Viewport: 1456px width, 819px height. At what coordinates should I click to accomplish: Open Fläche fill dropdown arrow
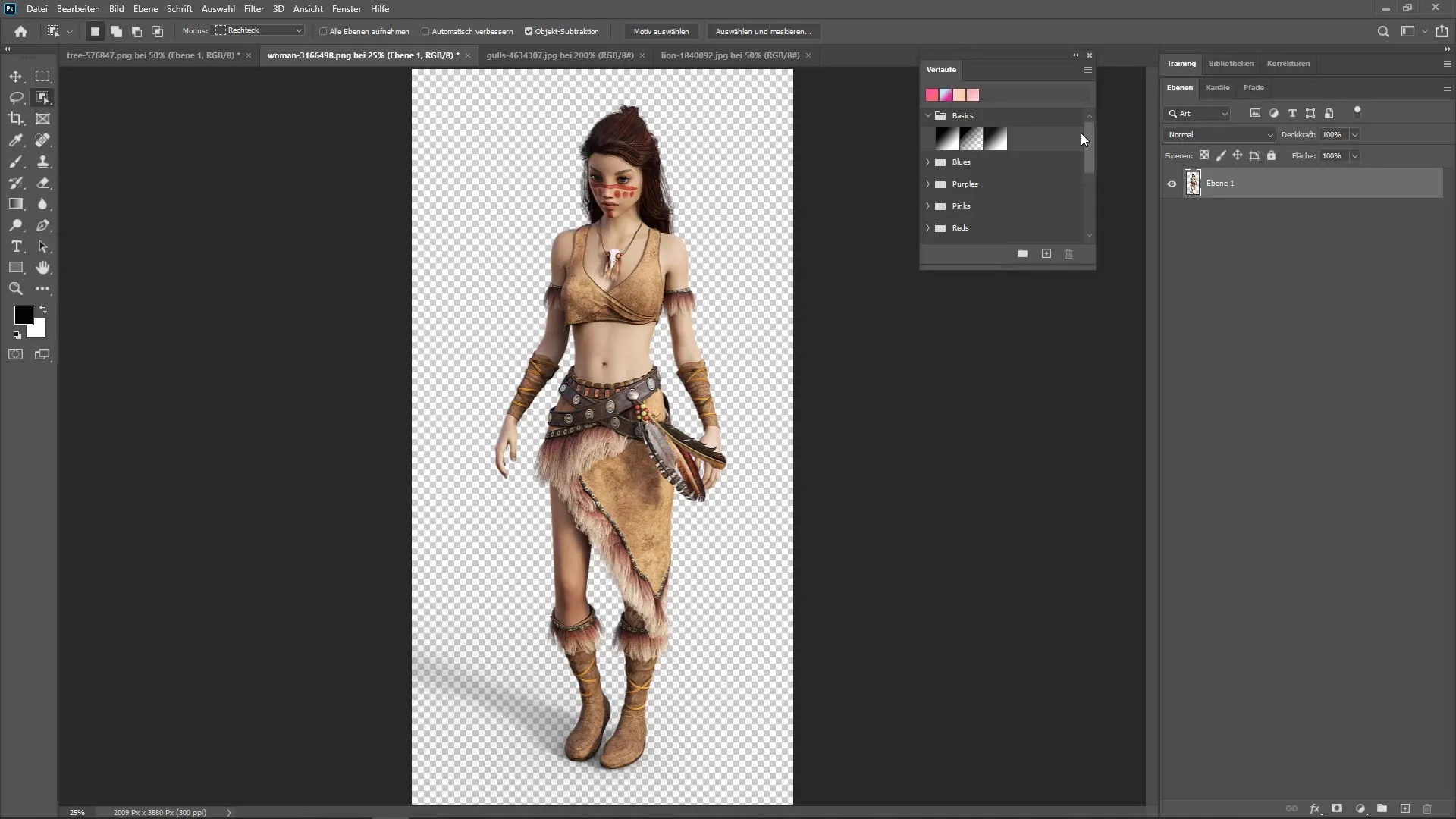1354,156
